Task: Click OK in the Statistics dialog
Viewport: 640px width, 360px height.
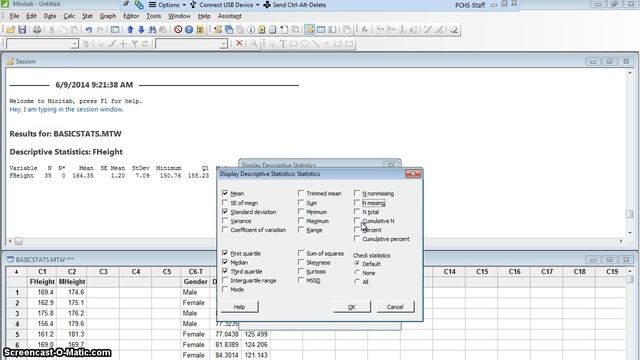Action: (x=352, y=307)
